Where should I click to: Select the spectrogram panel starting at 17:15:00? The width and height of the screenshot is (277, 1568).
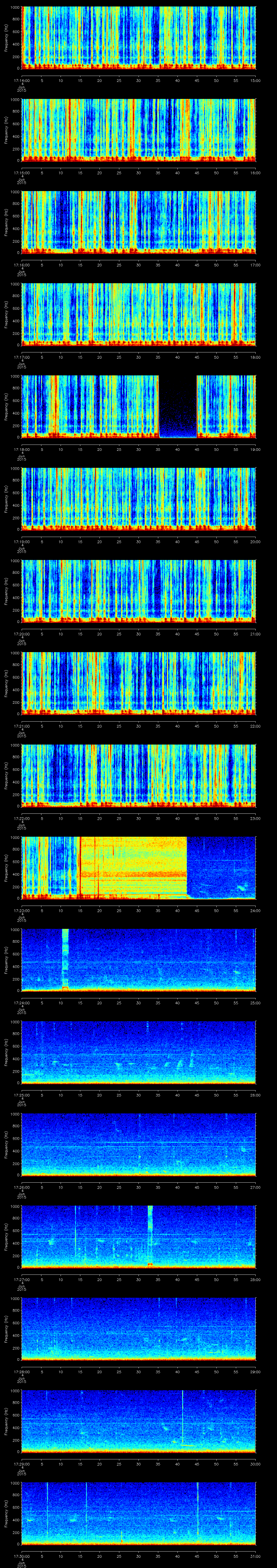tap(139, 130)
